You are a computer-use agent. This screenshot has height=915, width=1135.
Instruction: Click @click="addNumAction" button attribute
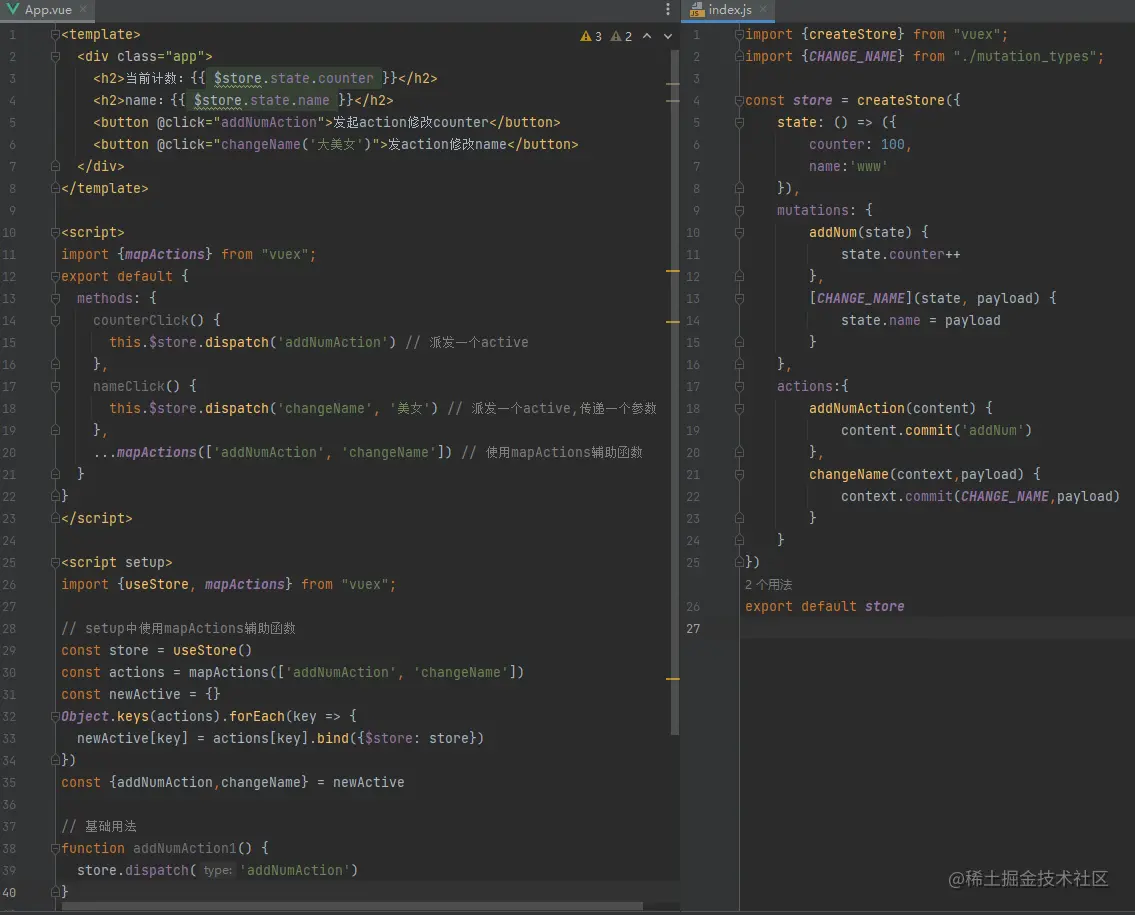(240, 122)
